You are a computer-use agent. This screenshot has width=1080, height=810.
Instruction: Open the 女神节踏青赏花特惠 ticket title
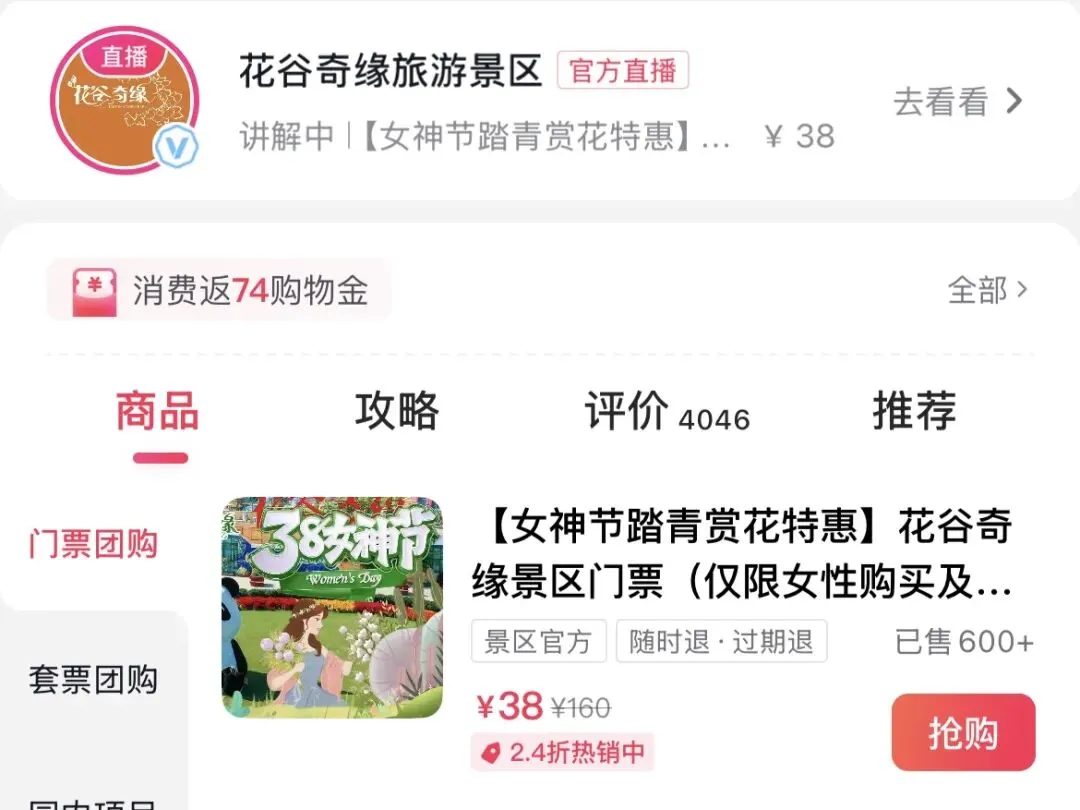pyautogui.click(x=742, y=554)
